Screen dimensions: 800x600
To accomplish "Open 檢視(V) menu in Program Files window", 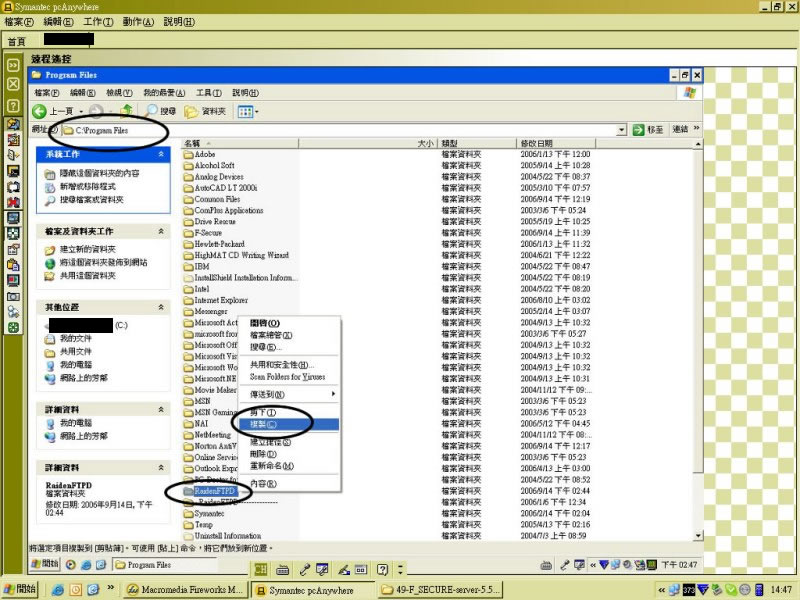I will pyautogui.click(x=119, y=93).
